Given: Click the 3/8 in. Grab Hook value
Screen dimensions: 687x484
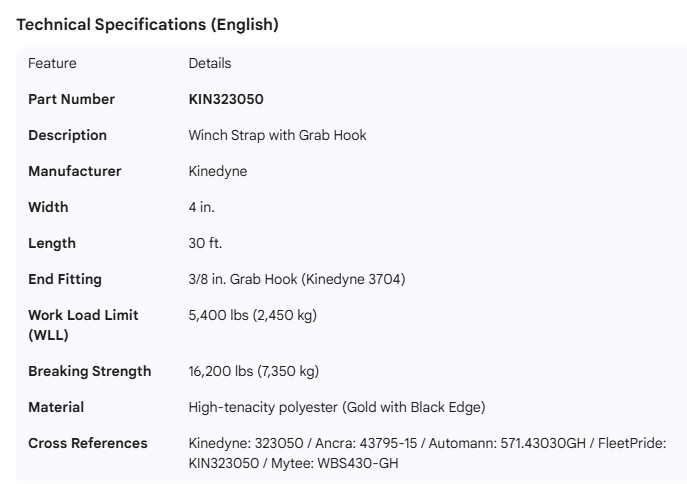Looking at the screenshot, I should pos(297,279).
